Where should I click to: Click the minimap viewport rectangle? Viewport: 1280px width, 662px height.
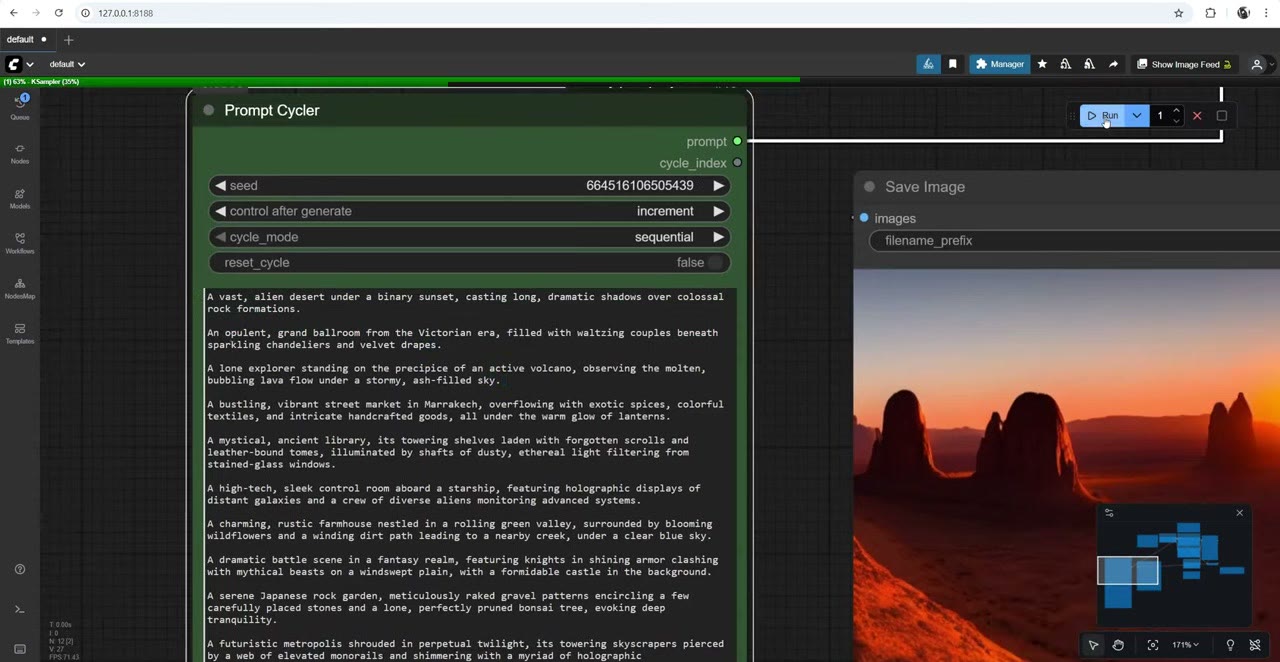coord(1128,571)
